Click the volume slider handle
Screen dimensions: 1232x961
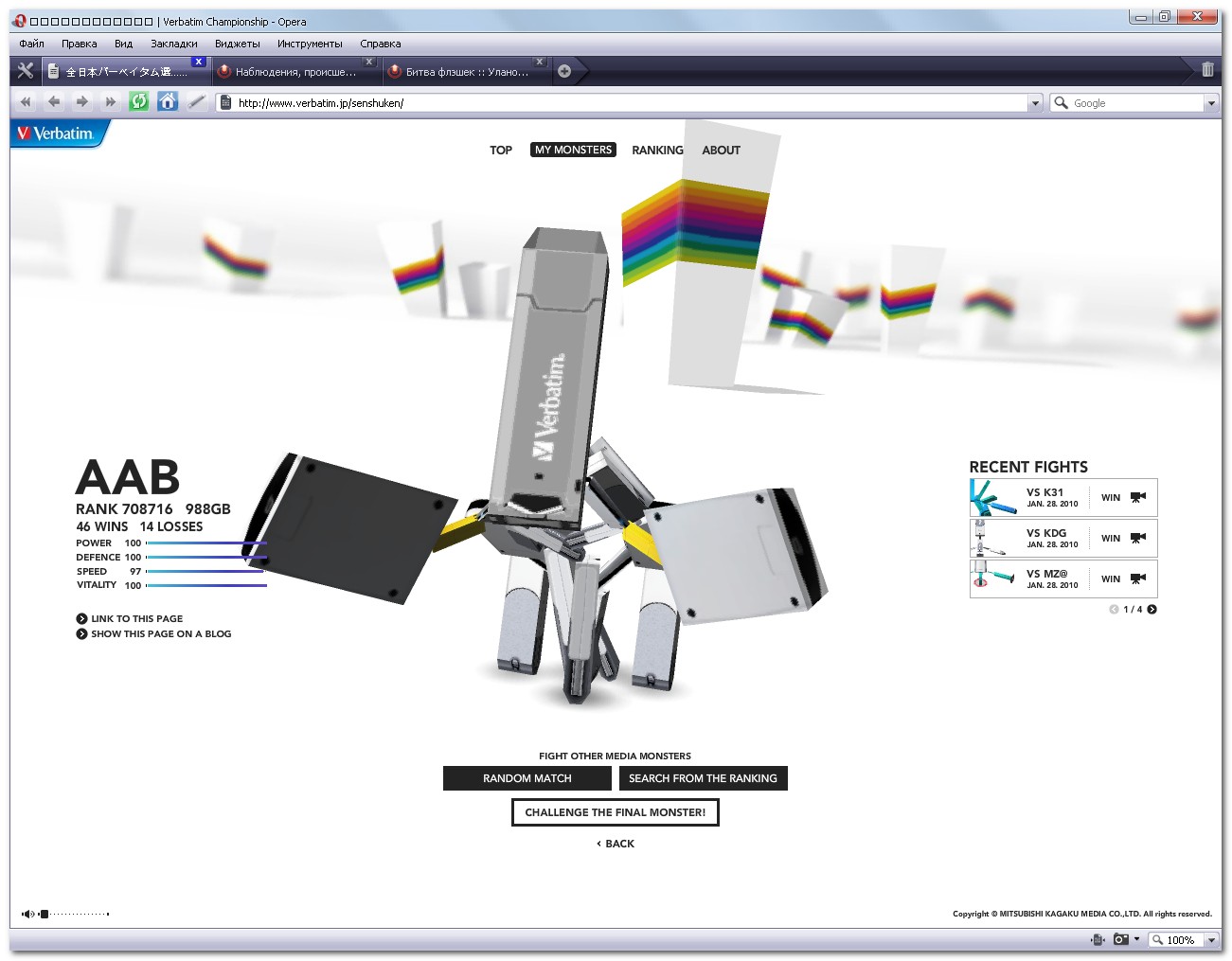coord(44,914)
